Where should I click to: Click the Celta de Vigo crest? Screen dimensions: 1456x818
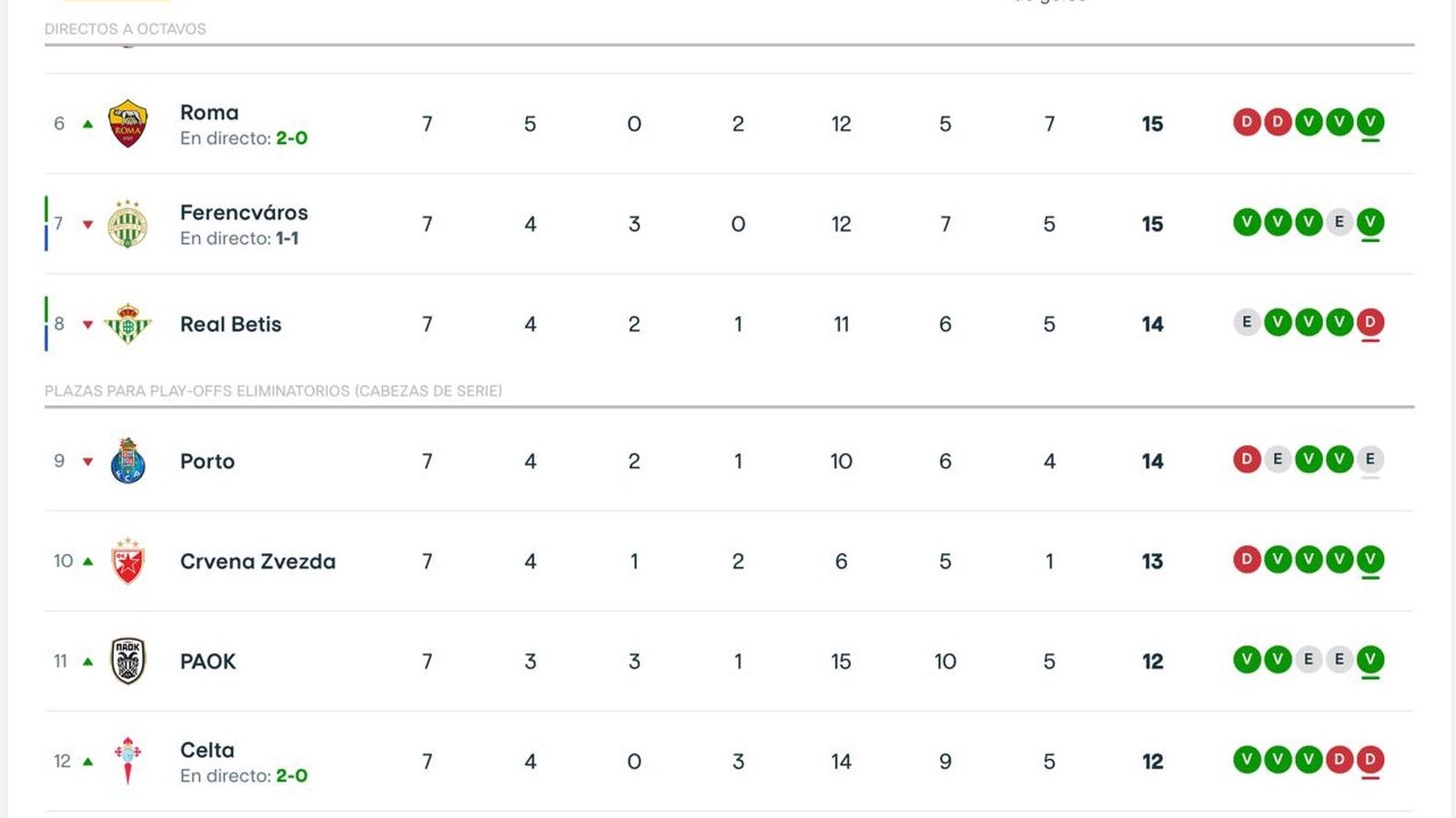(127, 762)
